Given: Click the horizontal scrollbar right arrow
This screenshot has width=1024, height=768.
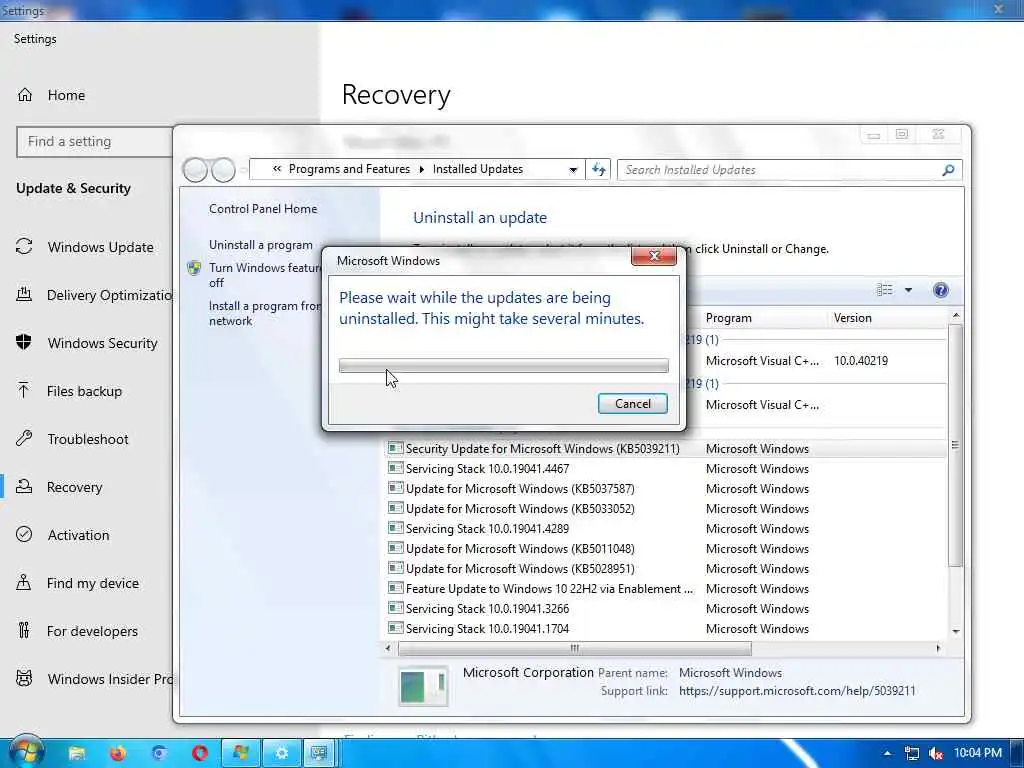Looking at the screenshot, I should coord(938,648).
